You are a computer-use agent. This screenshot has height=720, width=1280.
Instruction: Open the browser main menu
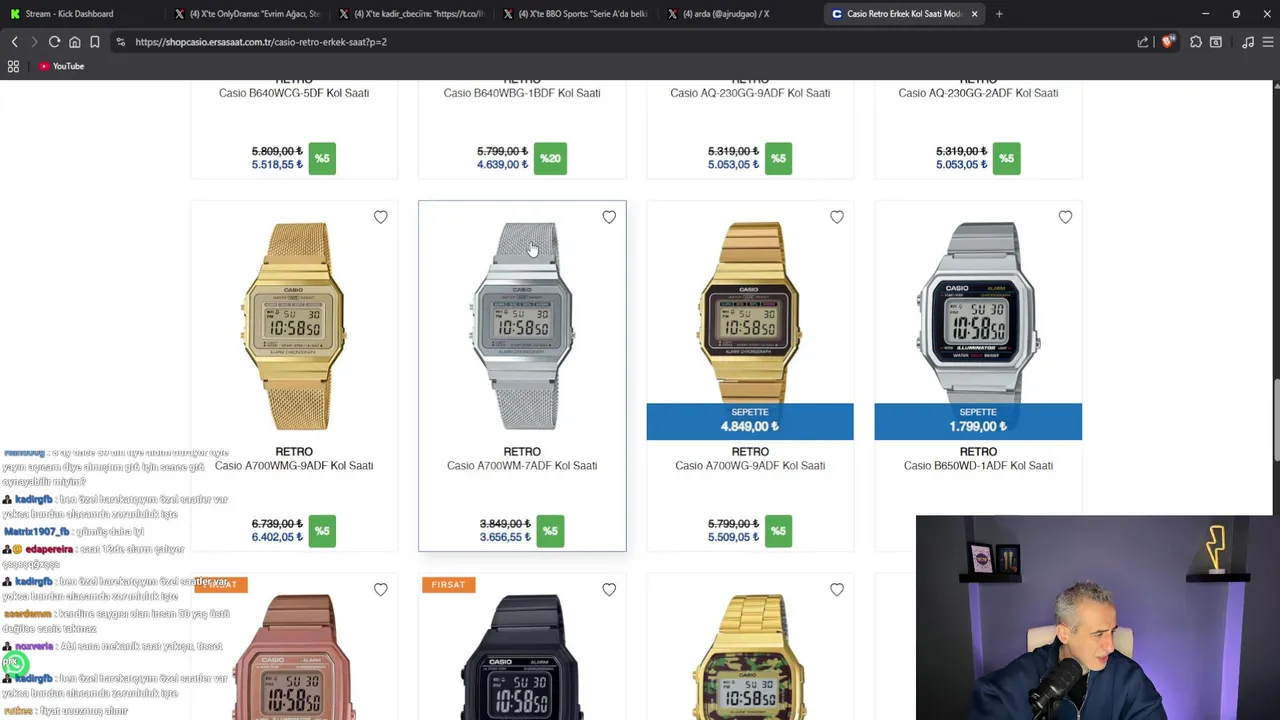pyautogui.click(x=1268, y=42)
